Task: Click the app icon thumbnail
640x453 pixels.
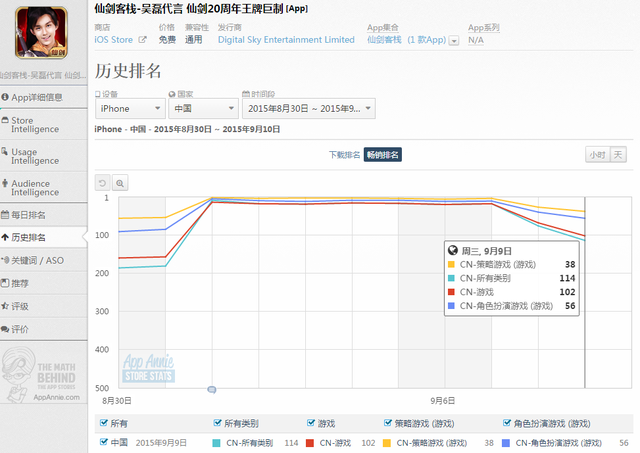Action: click(42, 34)
